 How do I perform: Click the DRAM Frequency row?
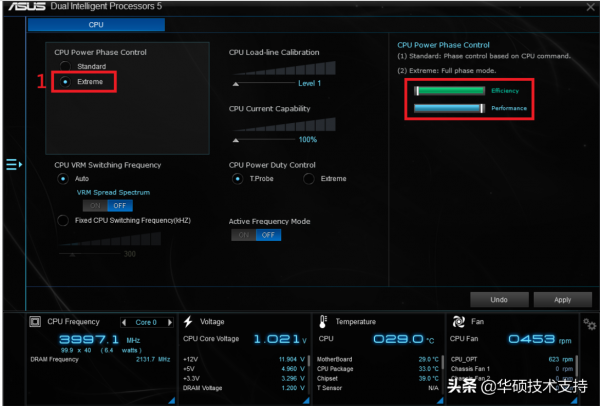(100, 359)
